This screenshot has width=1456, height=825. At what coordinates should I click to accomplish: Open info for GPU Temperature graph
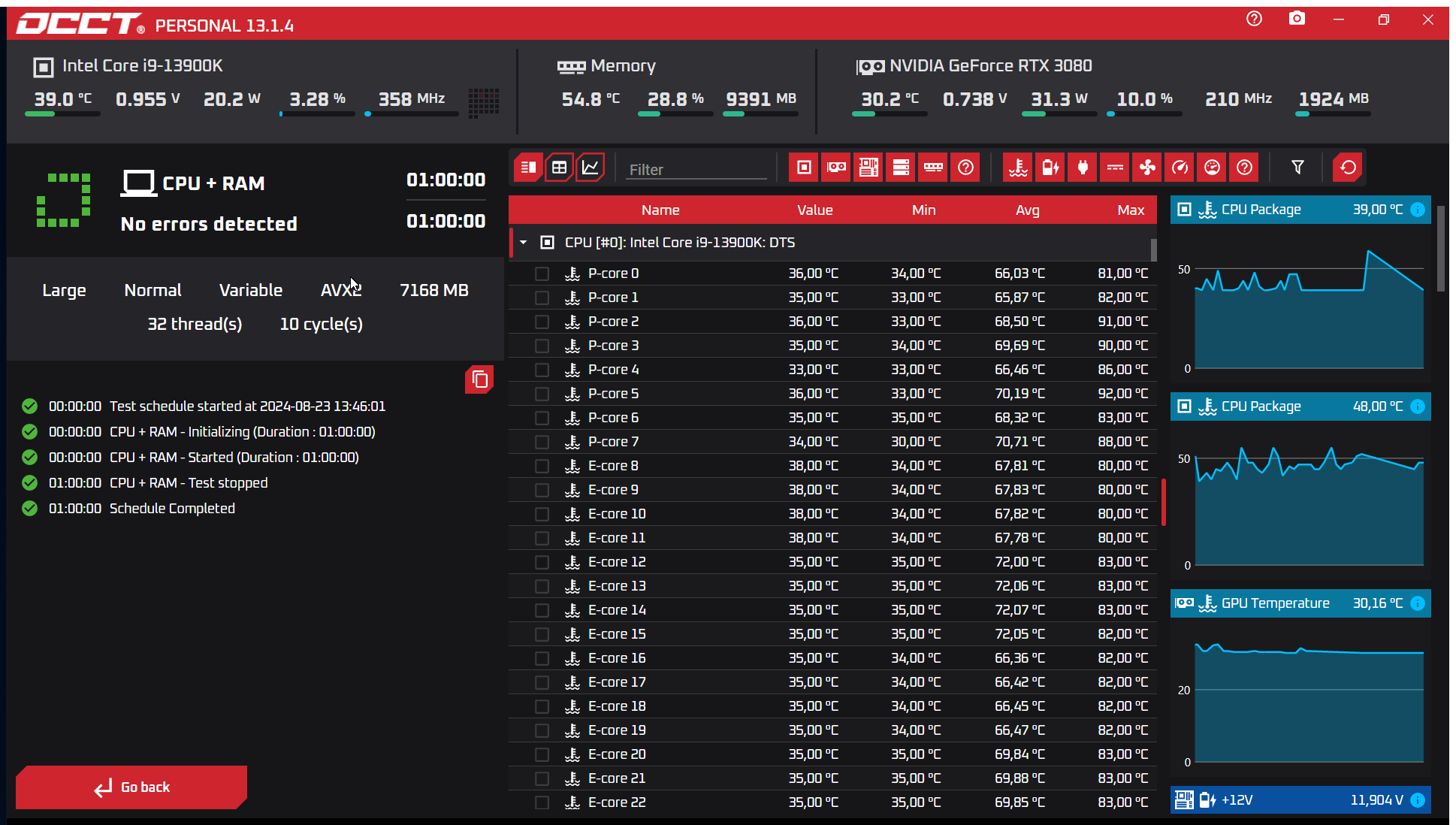1418,603
